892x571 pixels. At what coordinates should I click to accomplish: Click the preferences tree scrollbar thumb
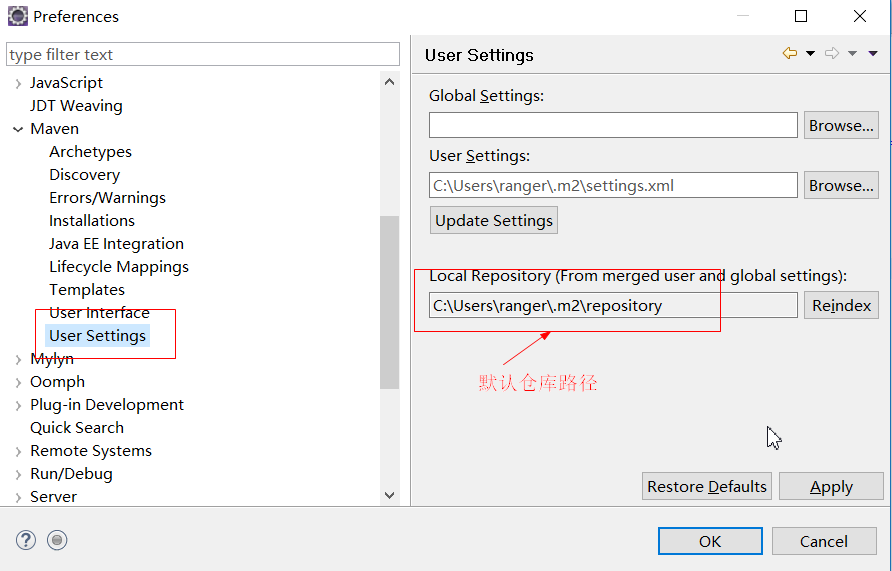point(390,302)
